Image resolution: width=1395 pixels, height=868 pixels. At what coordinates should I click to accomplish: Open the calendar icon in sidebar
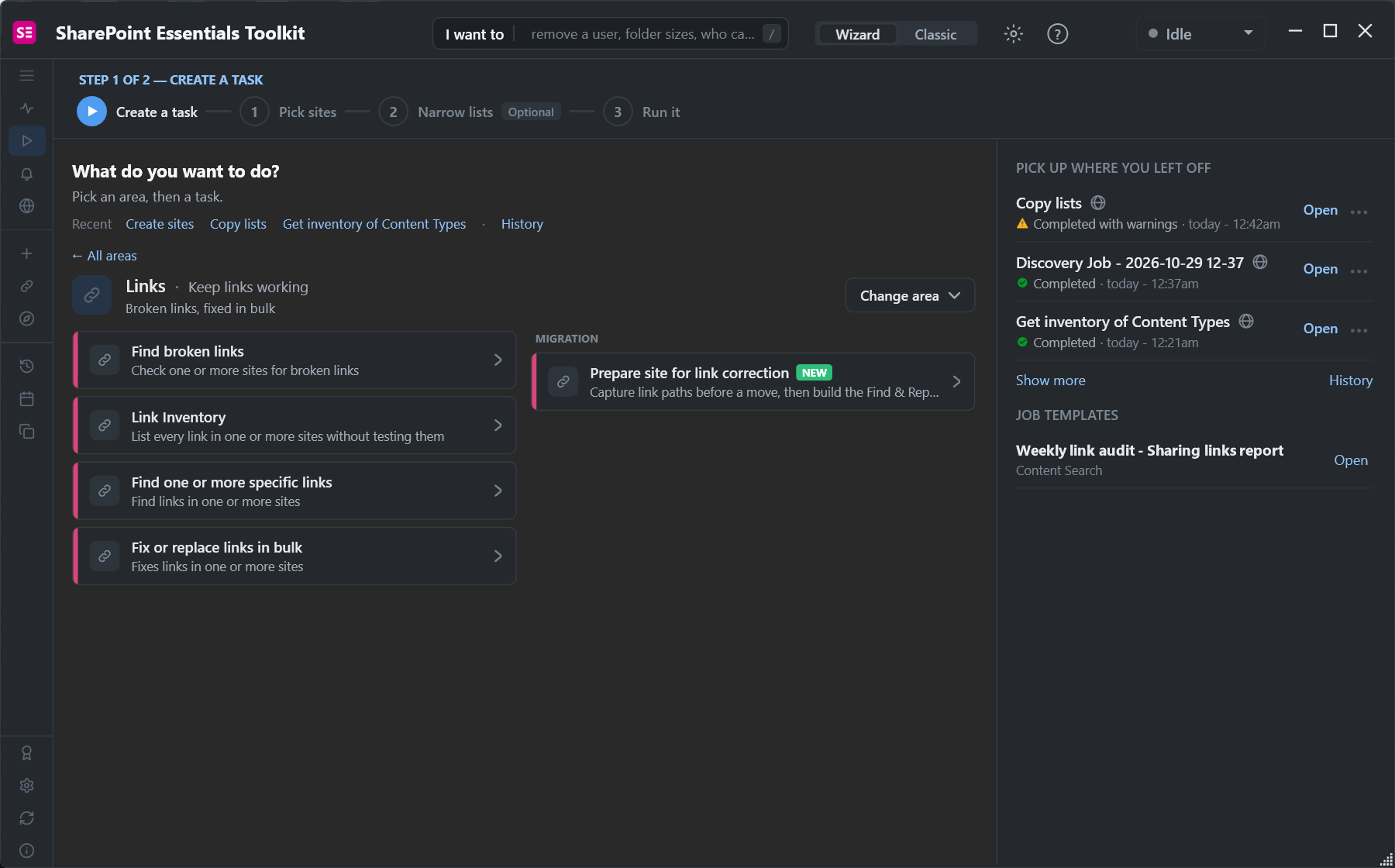pyautogui.click(x=26, y=399)
